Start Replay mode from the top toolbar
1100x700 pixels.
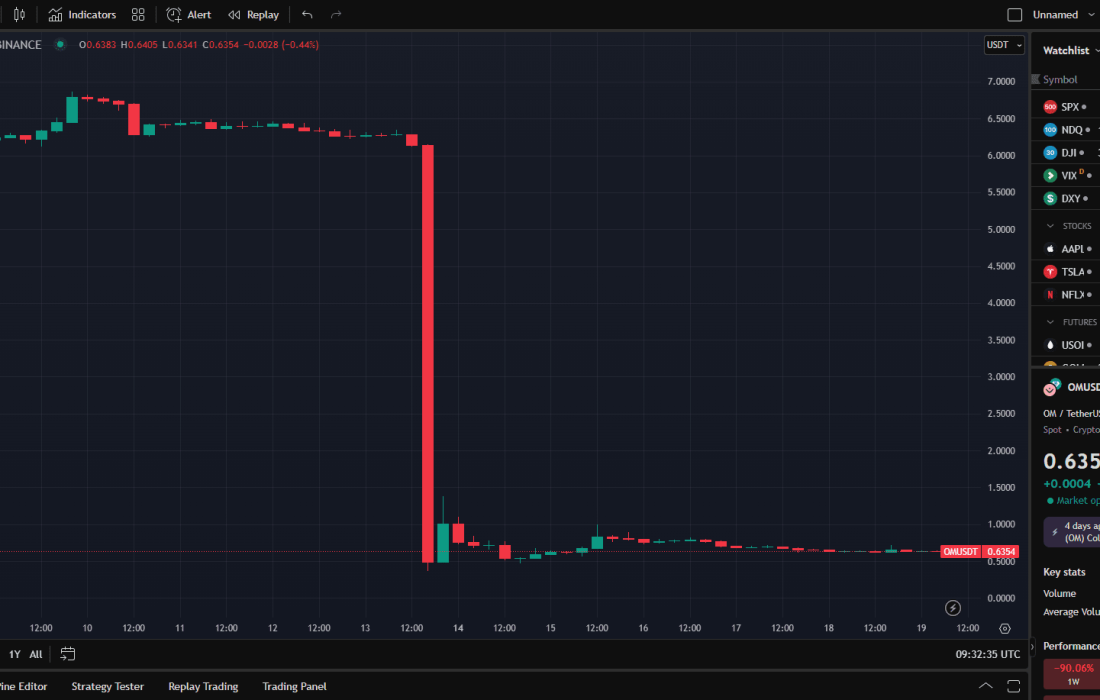(253, 14)
